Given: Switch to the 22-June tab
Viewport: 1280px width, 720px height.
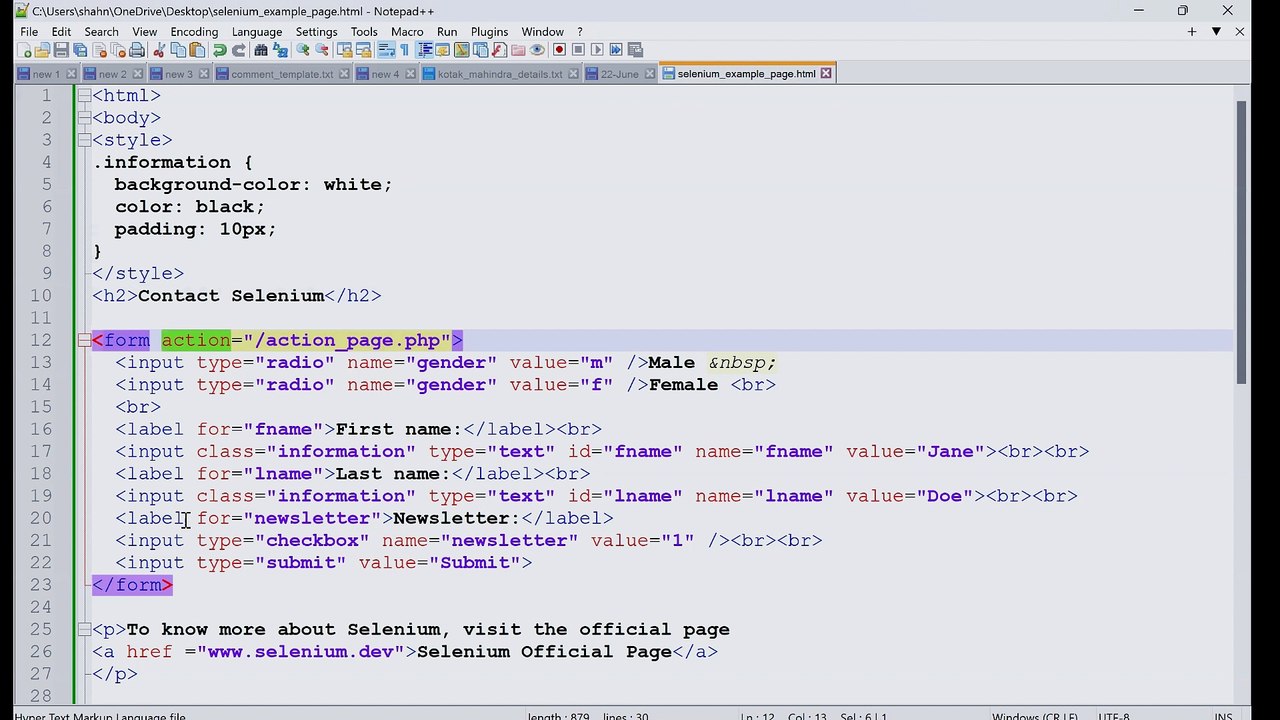Looking at the screenshot, I should (x=619, y=74).
